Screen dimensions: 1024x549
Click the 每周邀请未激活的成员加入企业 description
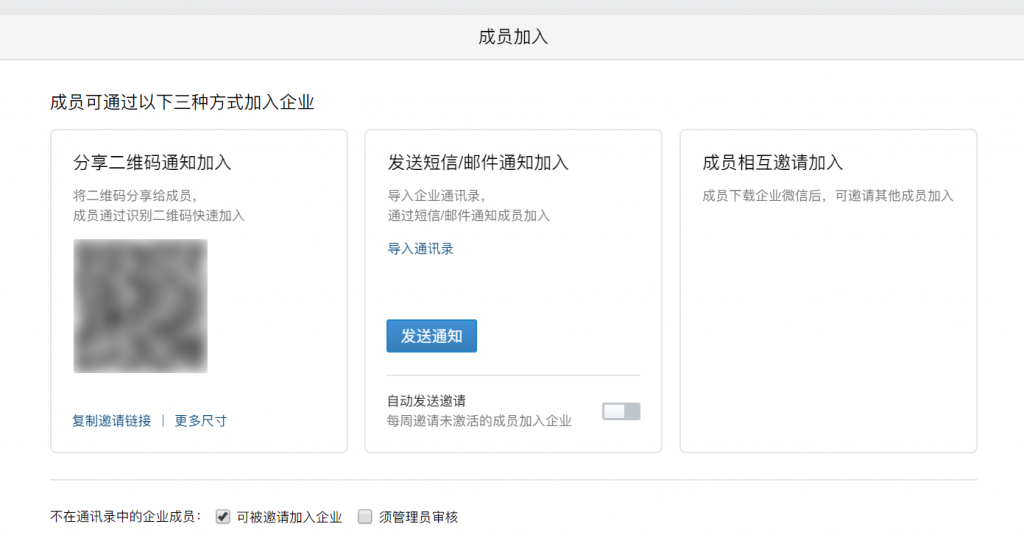coord(479,421)
